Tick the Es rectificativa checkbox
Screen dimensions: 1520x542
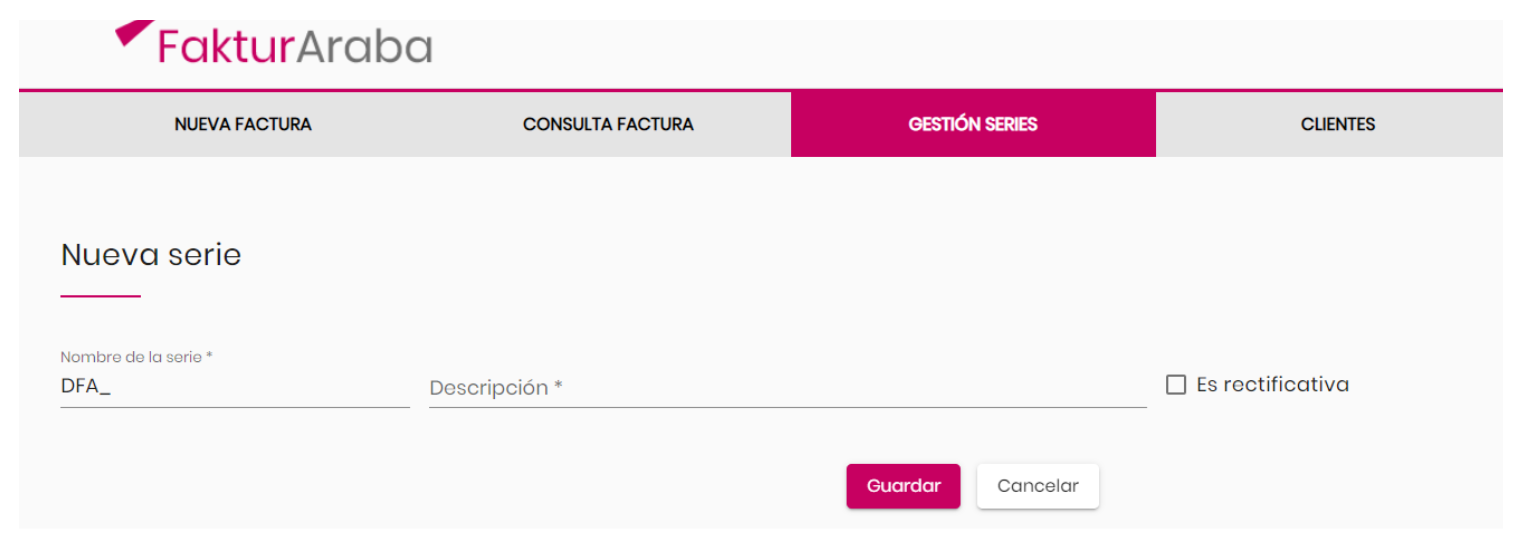1176,385
